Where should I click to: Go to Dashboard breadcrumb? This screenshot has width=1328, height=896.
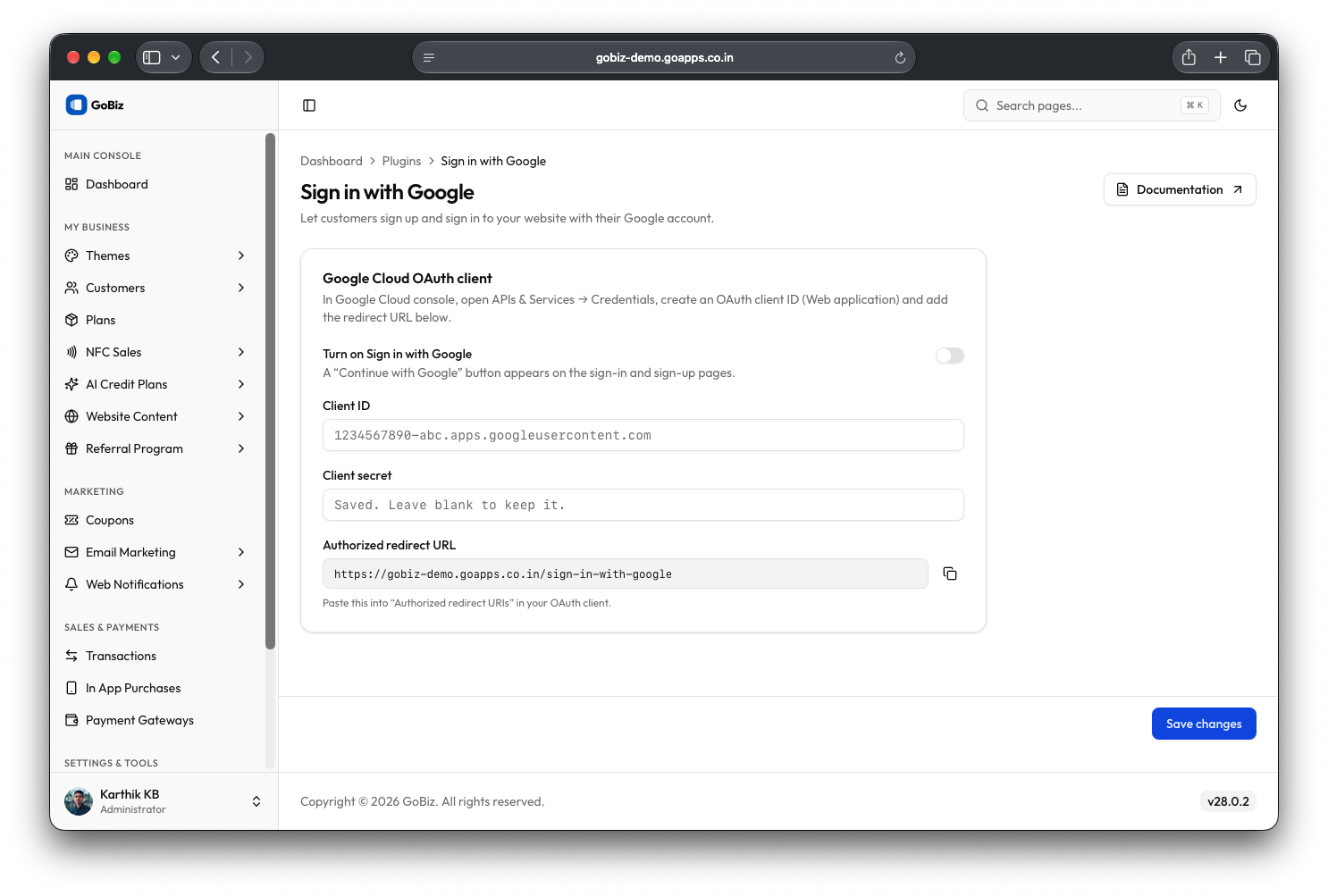(332, 161)
